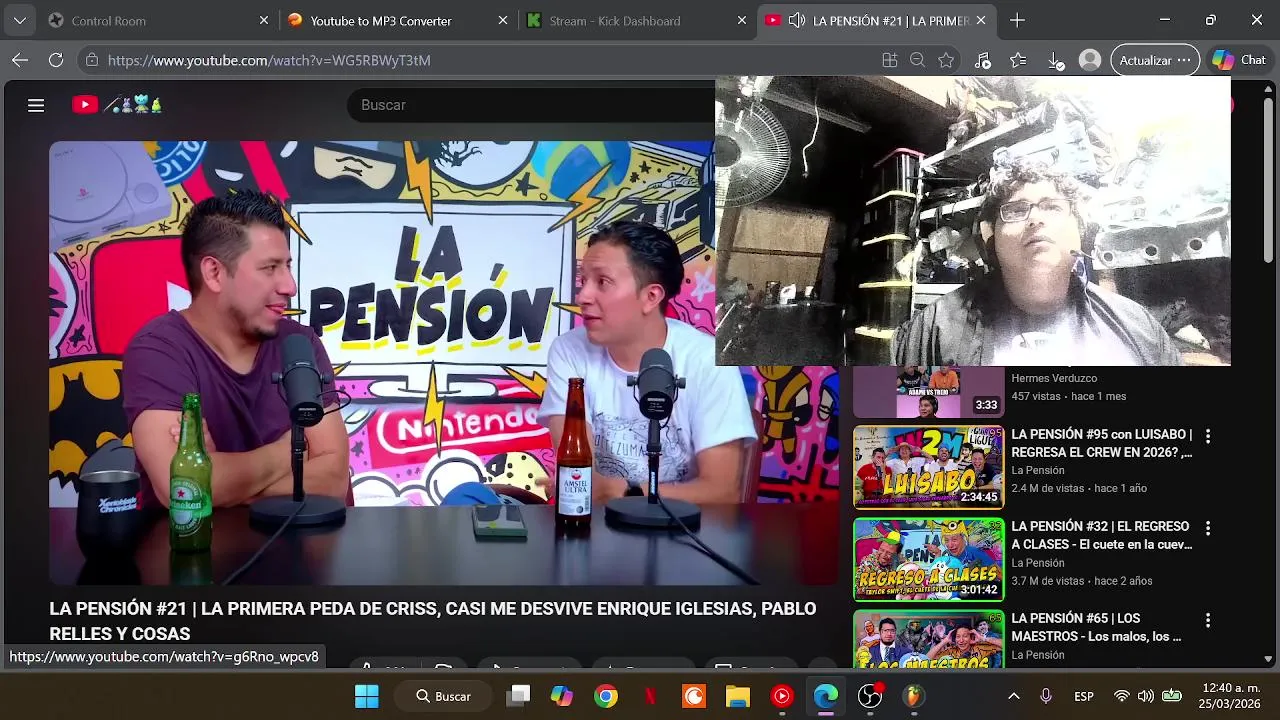Open the YouTube guide hamburger menu

(x=36, y=105)
